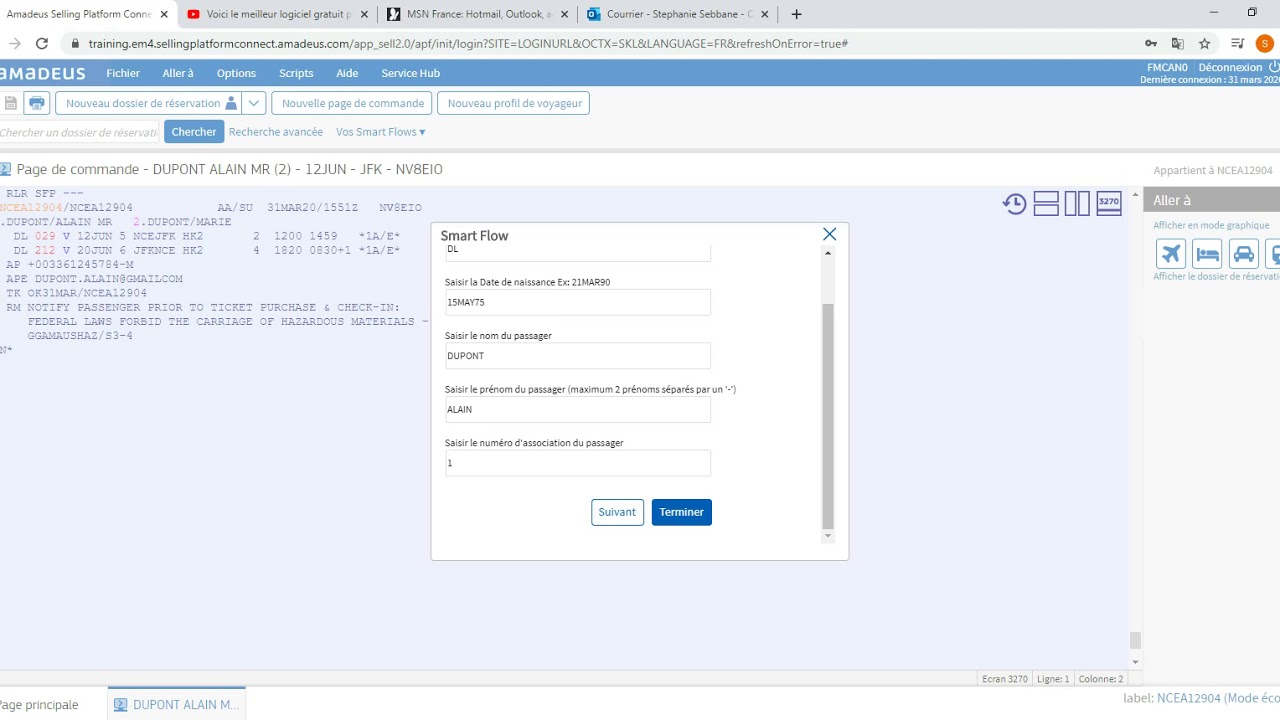Screen dimensions: 1280x720
Task: Click the passenger surname field DUPONT
Action: point(578,356)
